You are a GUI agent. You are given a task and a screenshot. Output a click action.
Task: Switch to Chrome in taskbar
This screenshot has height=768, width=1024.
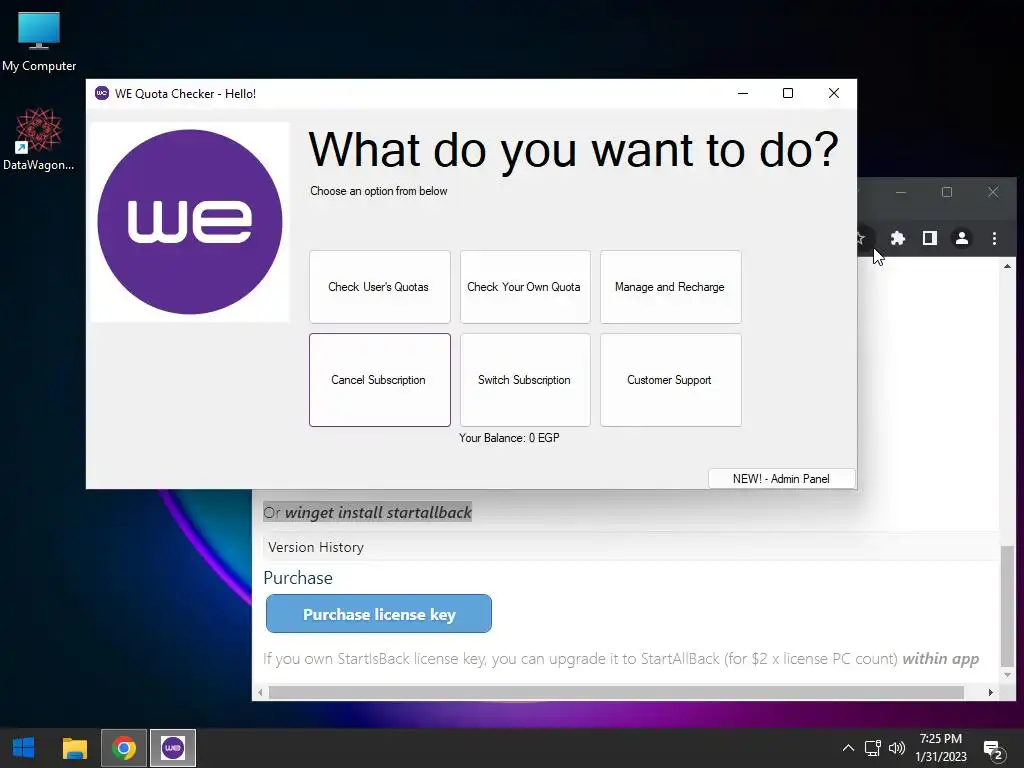pos(124,748)
